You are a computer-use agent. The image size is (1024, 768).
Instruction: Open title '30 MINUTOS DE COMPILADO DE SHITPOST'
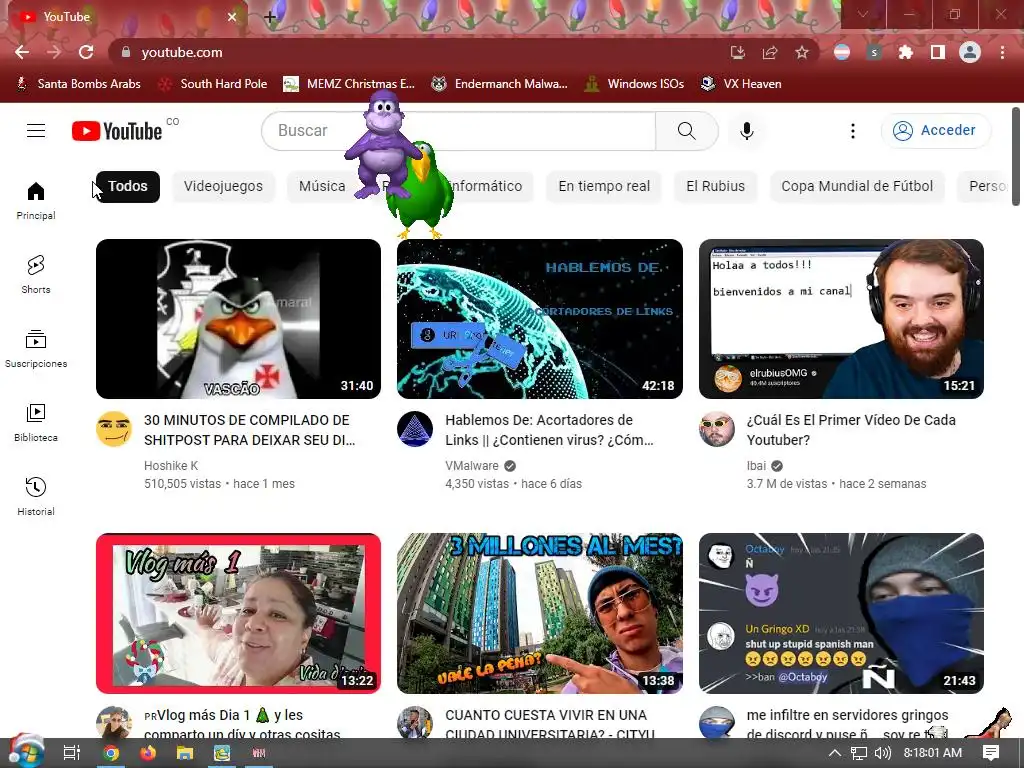click(249, 430)
